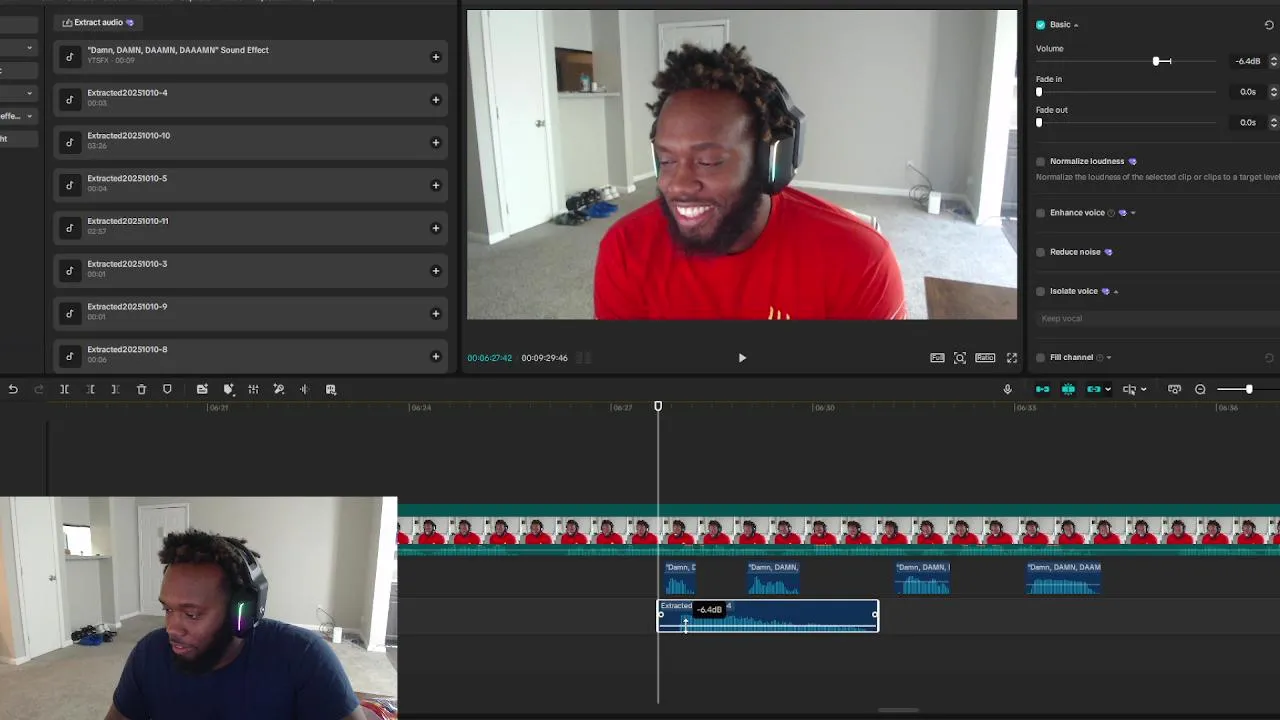The width and height of the screenshot is (1280, 720).
Task: Select the selected Extracted audio clip in timeline
Action: click(768, 616)
